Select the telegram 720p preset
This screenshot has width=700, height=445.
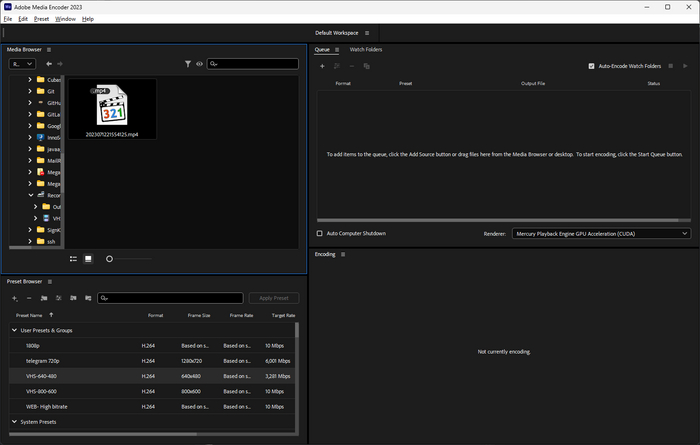pos(46,360)
